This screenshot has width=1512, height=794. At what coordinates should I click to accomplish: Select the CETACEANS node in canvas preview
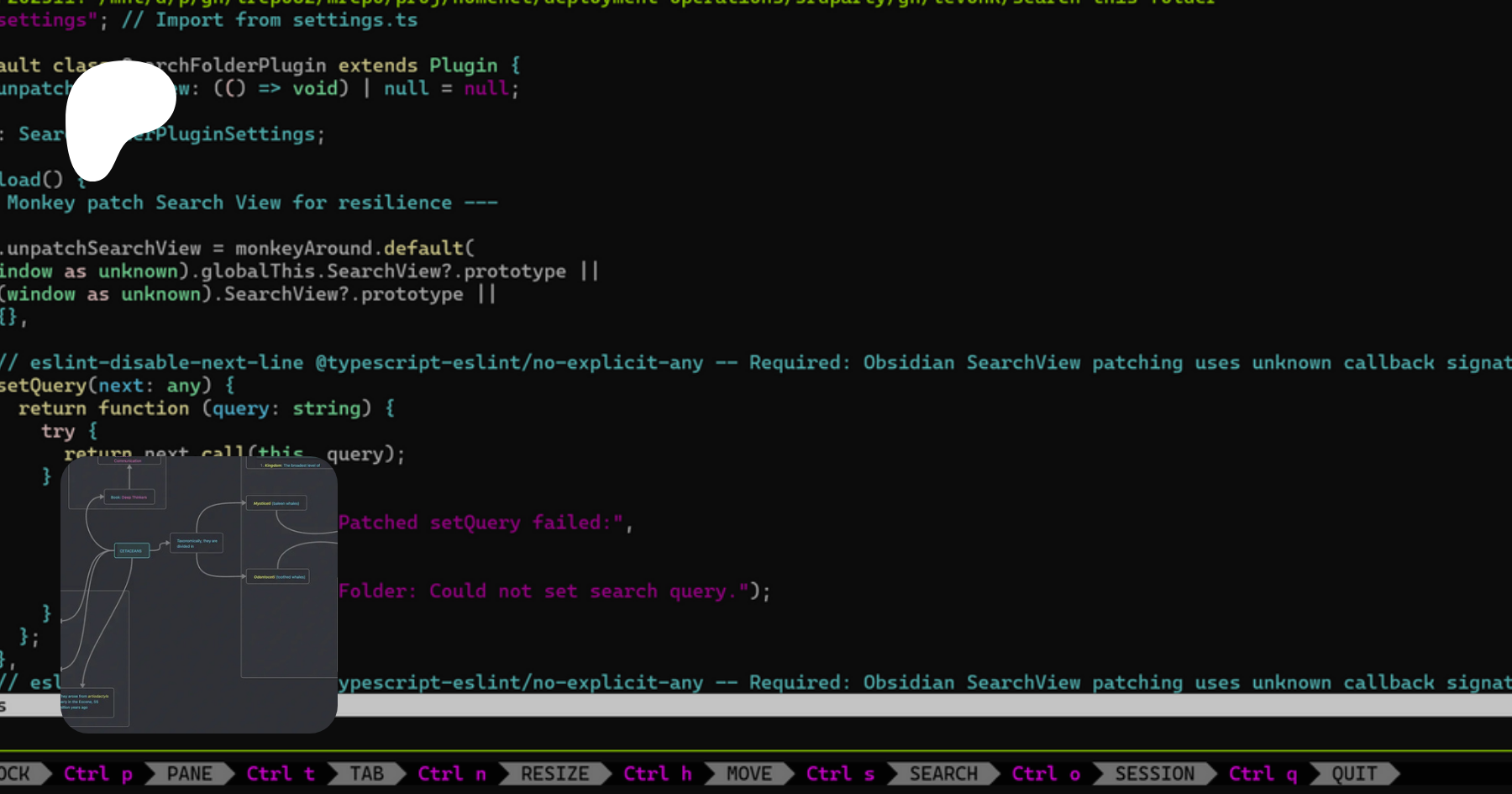[131, 551]
